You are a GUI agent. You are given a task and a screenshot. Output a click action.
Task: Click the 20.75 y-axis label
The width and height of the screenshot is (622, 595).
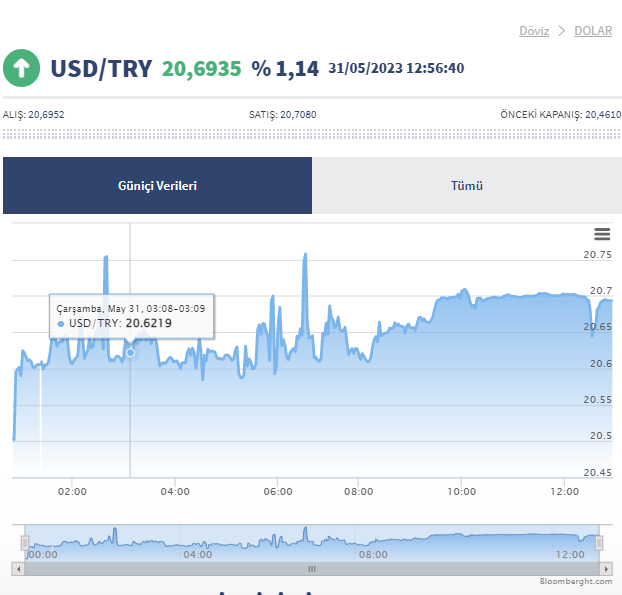coord(597,255)
